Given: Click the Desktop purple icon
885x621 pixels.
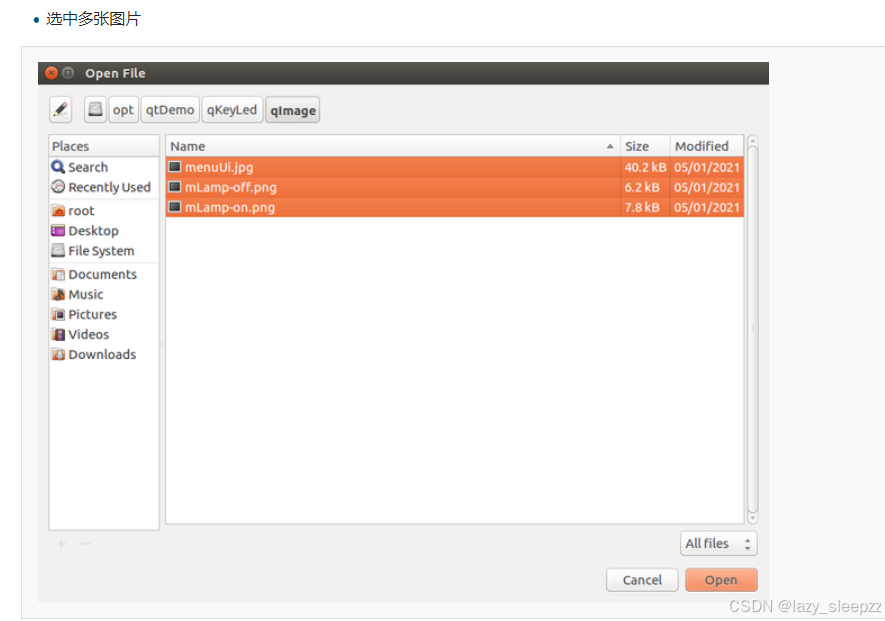Looking at the screenshot, I should coord(58,230).
